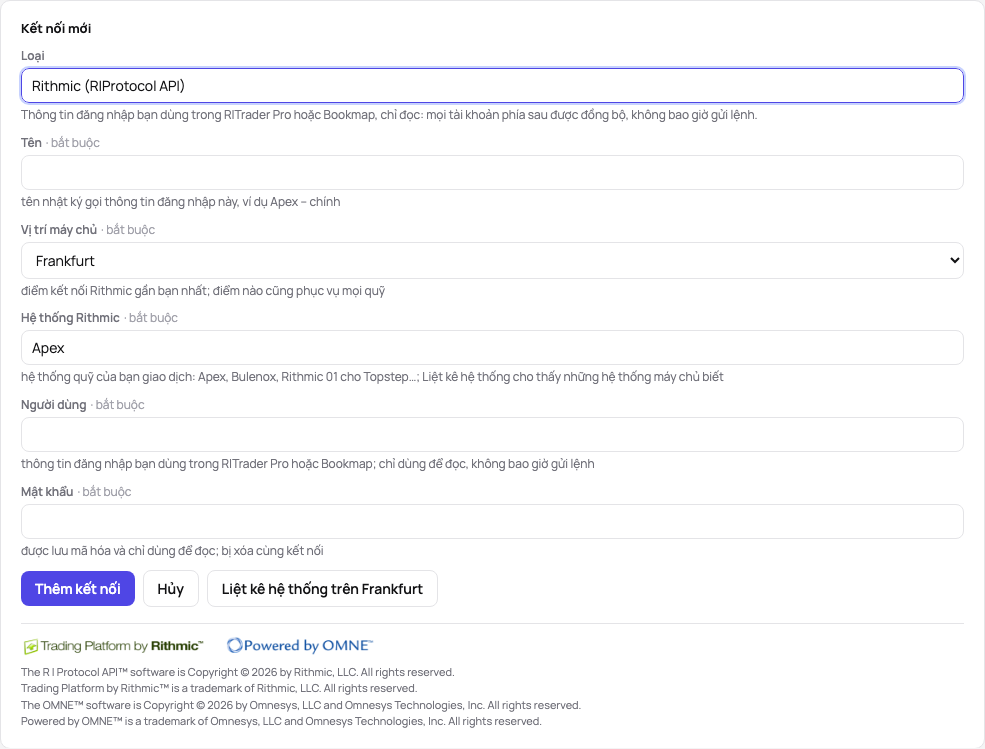Click the Tên field label

coord(31,143)
